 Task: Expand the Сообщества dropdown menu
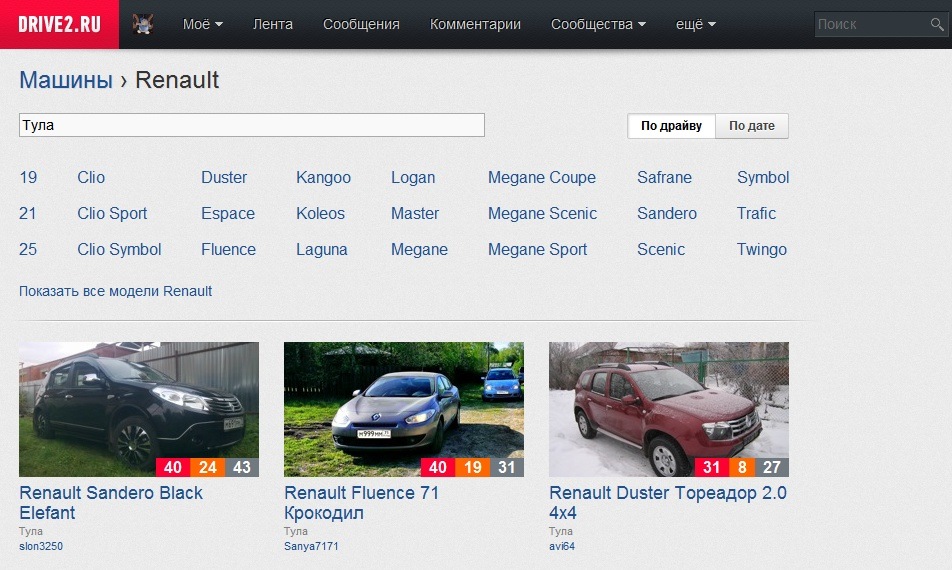click(x=598, y=24)
